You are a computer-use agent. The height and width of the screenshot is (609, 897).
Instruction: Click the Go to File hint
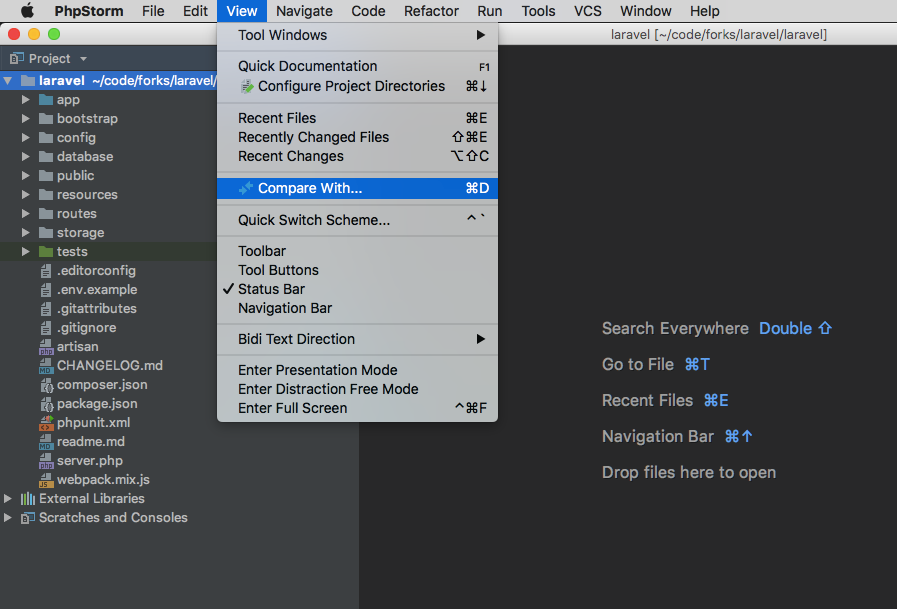[x=637, y=364]
